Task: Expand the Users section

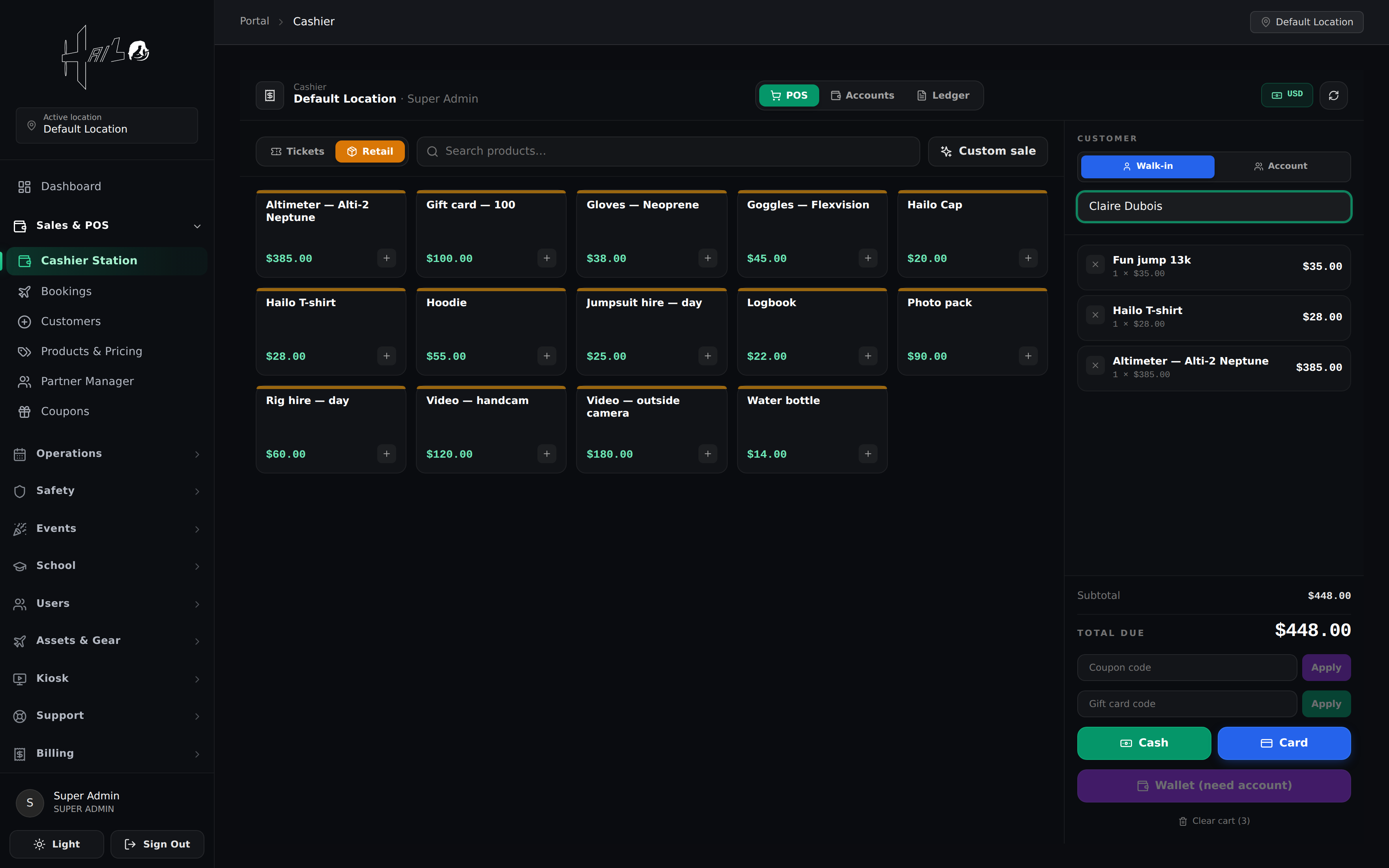Action: [107, 604]
